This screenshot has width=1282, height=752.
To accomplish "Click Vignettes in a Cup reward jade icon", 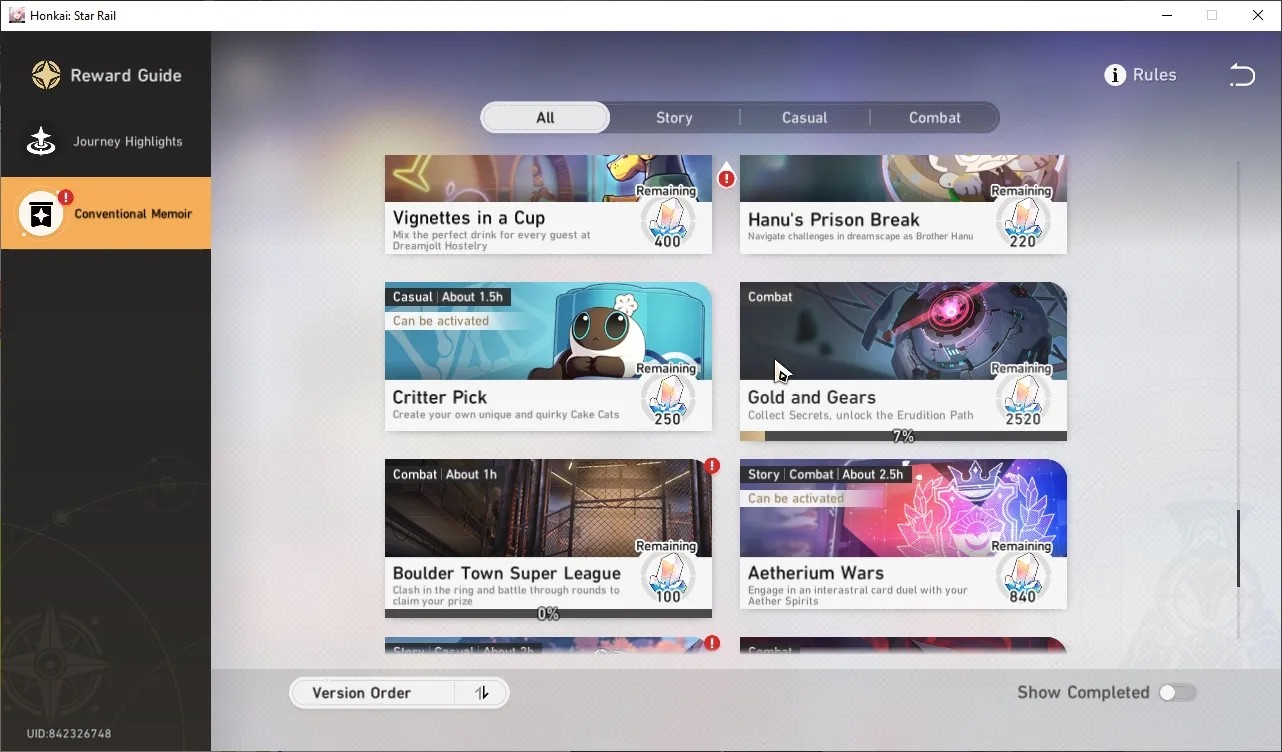I will 667,220.
